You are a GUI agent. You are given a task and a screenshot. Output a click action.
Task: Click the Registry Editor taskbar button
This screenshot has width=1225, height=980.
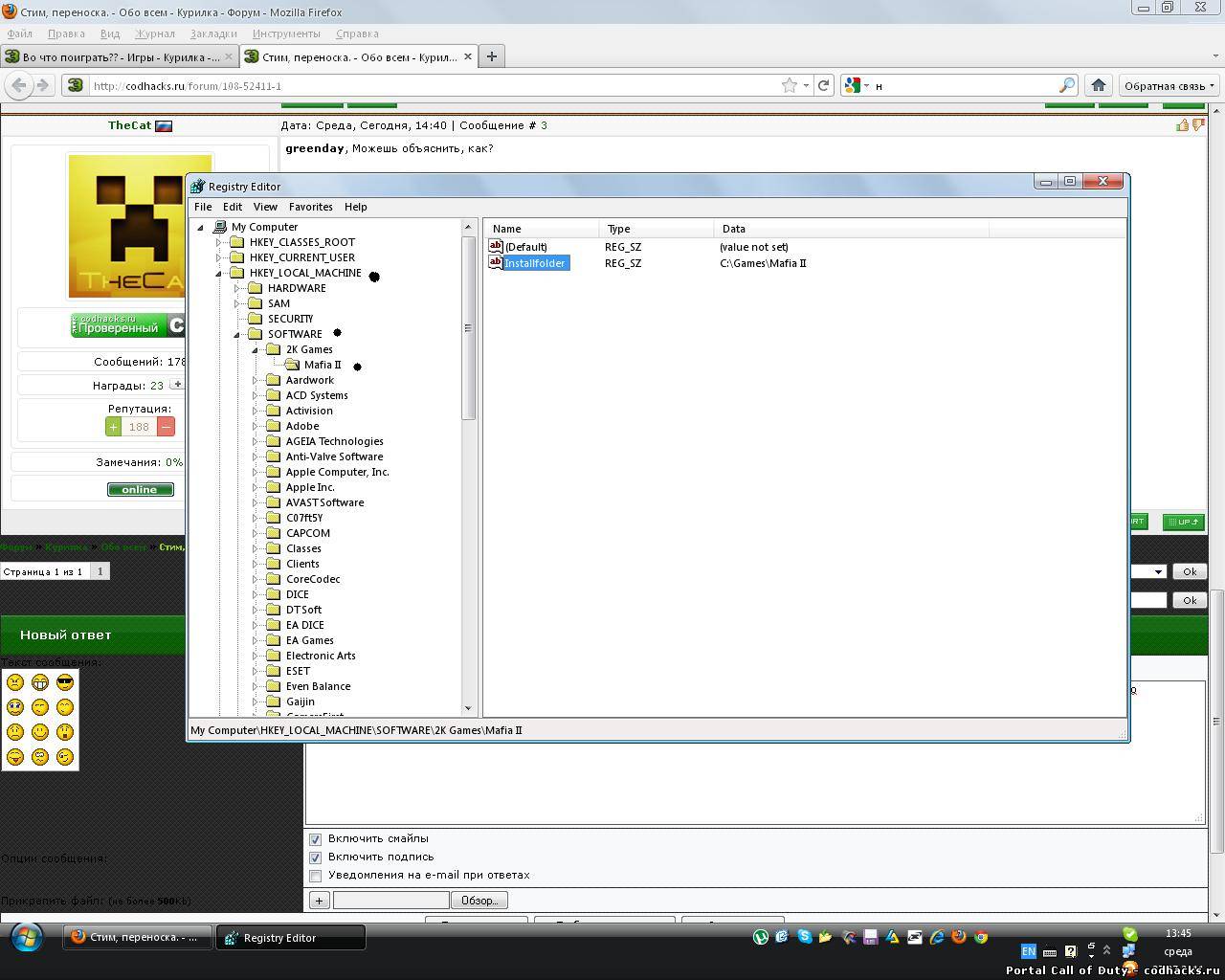point(291,938)
